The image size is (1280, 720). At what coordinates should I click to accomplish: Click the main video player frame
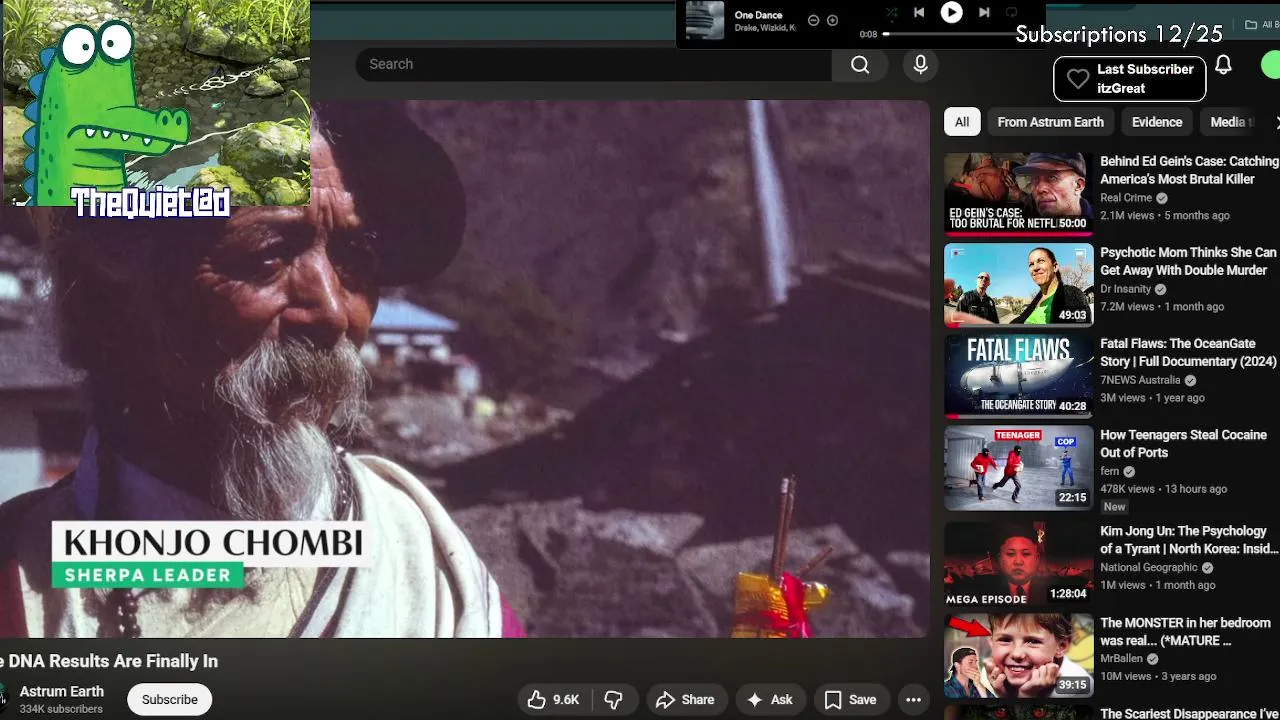pyautogui.click(x=465, y=368)
